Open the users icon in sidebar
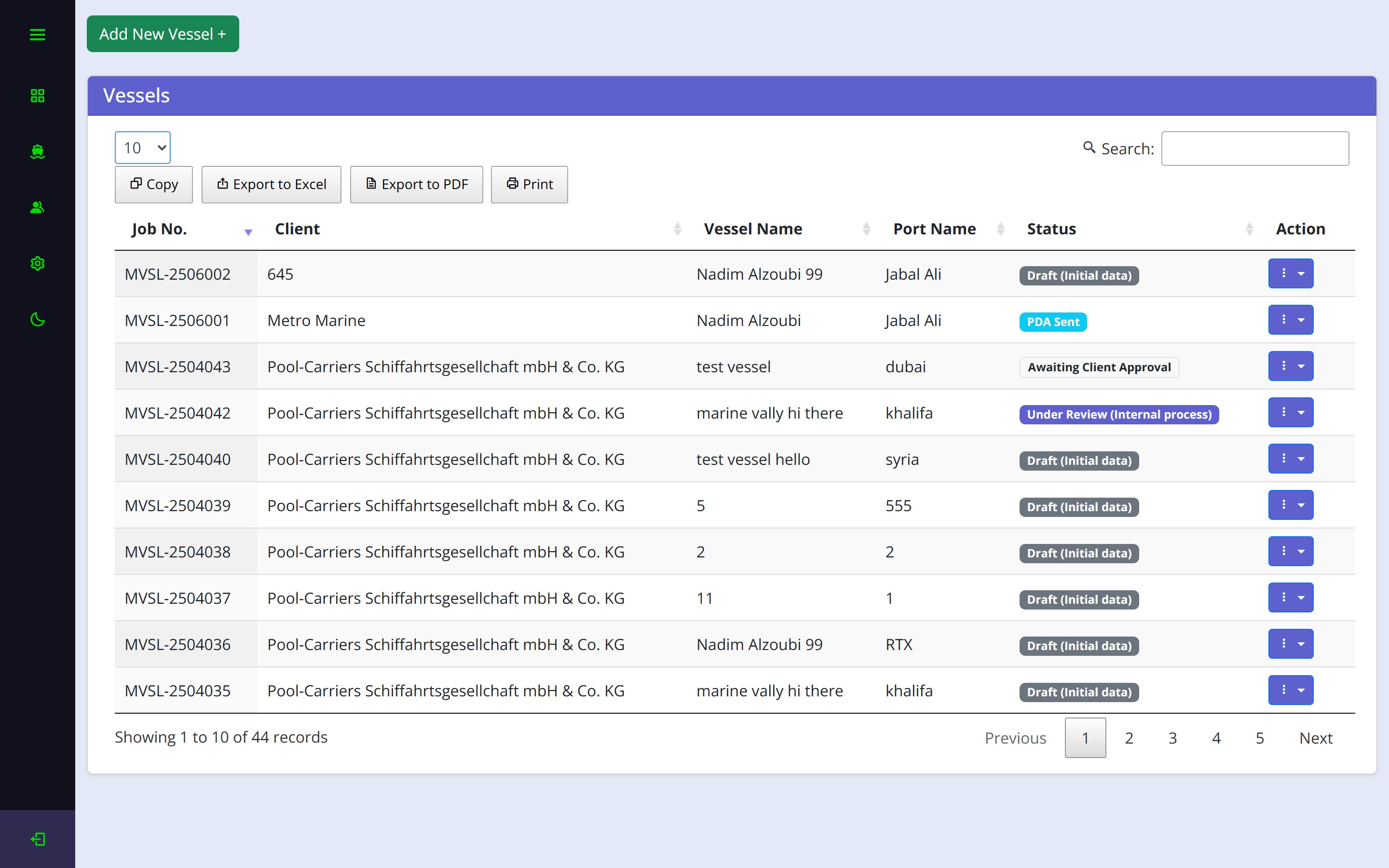The height and width of the screenshot is (868, 1389). [37, 207]
